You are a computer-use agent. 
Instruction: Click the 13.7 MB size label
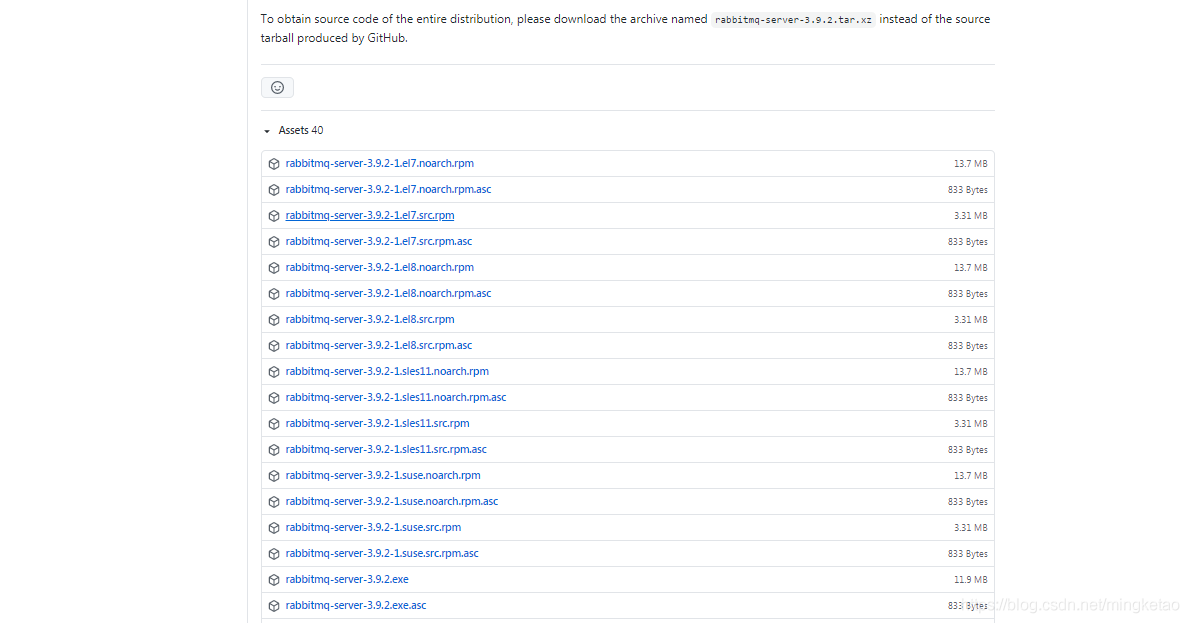tap(969, 163)
